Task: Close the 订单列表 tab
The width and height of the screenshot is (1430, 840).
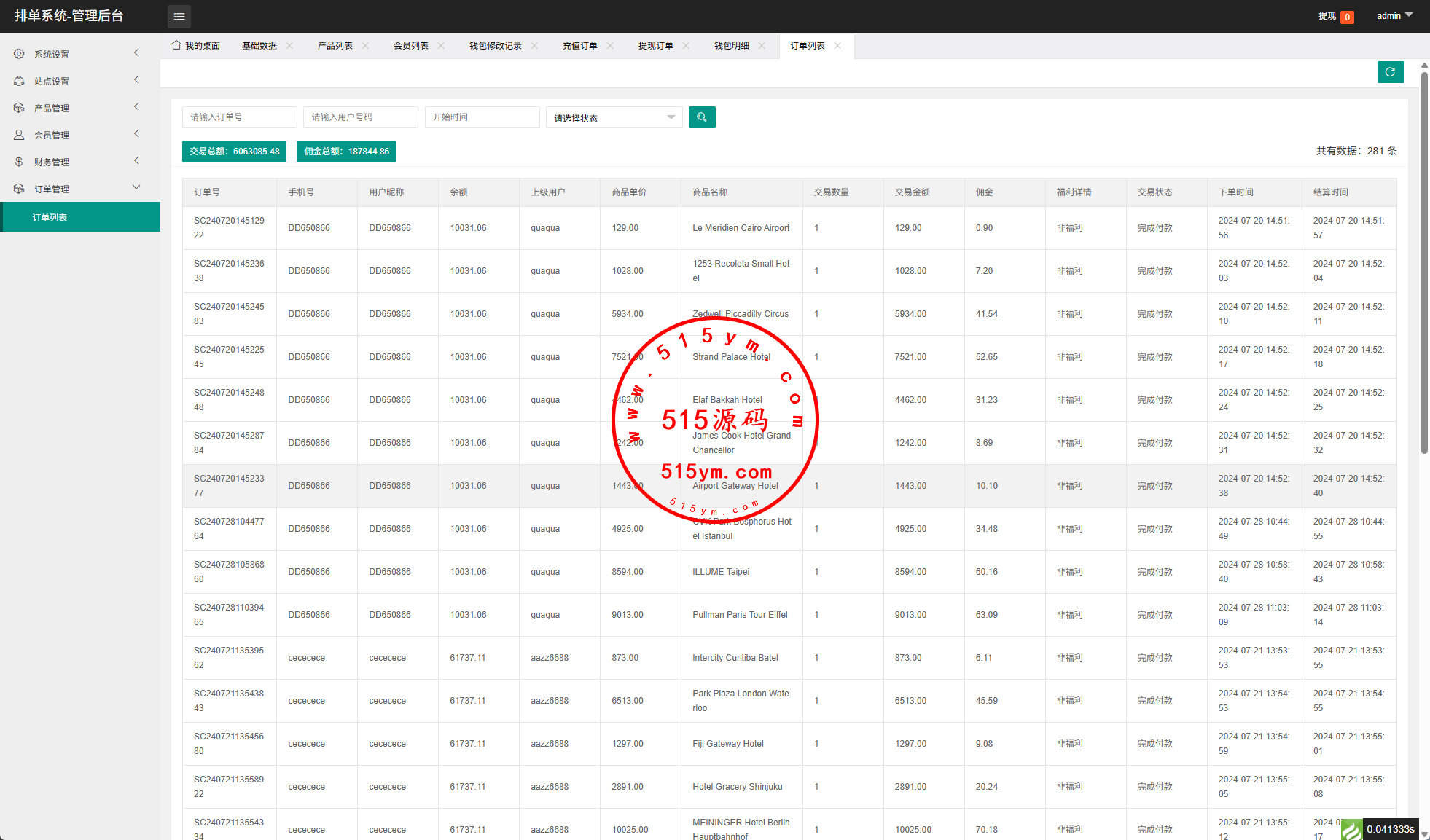Action: point(837,46)
